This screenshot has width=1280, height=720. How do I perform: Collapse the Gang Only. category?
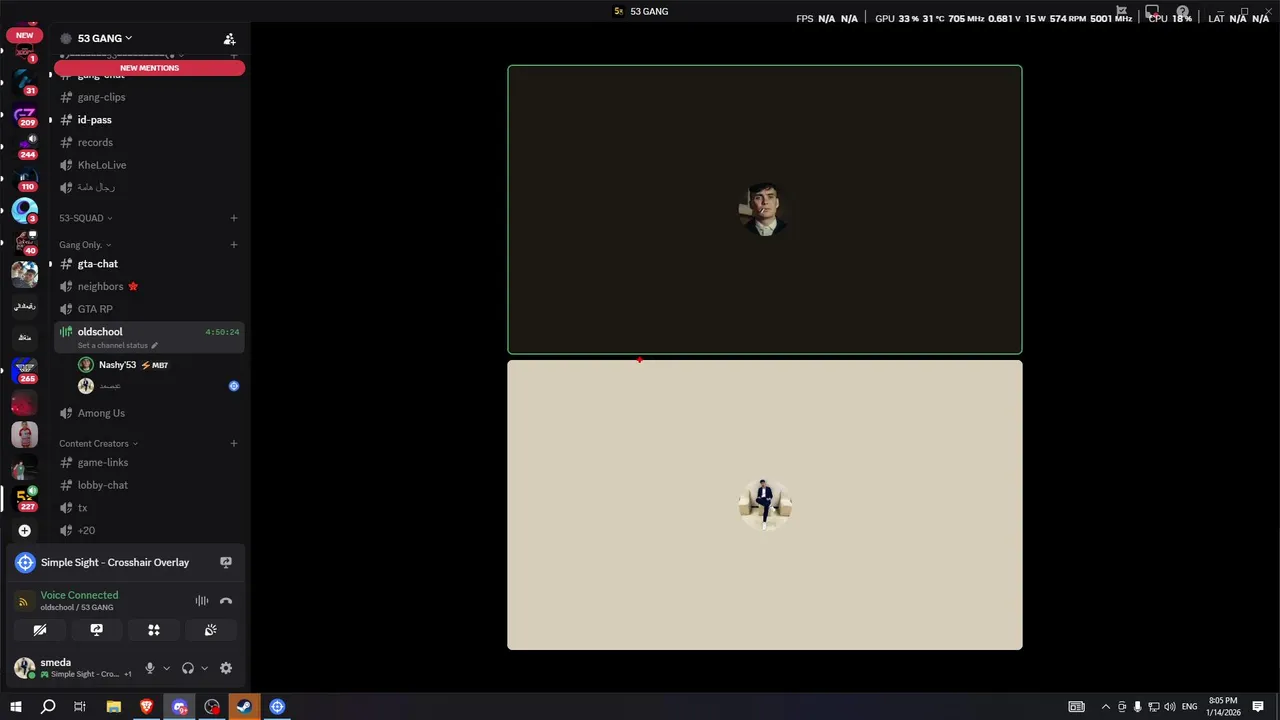pyautogui.click(x=85, y=245)
